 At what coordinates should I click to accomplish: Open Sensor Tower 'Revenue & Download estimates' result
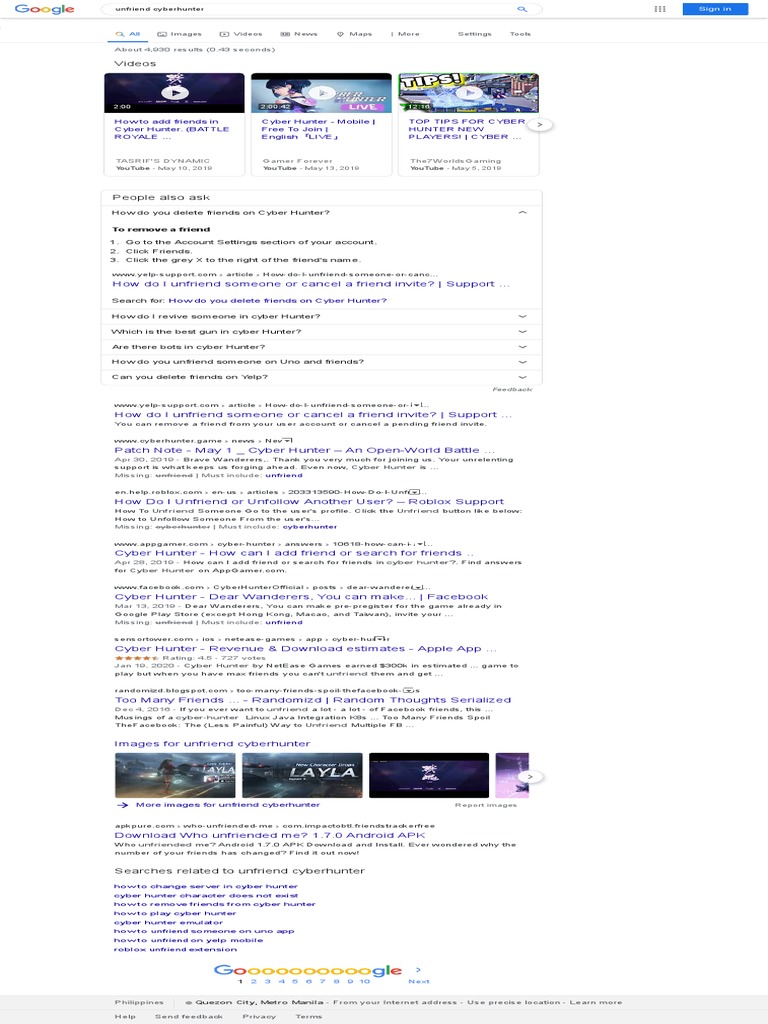coord(306,648)
